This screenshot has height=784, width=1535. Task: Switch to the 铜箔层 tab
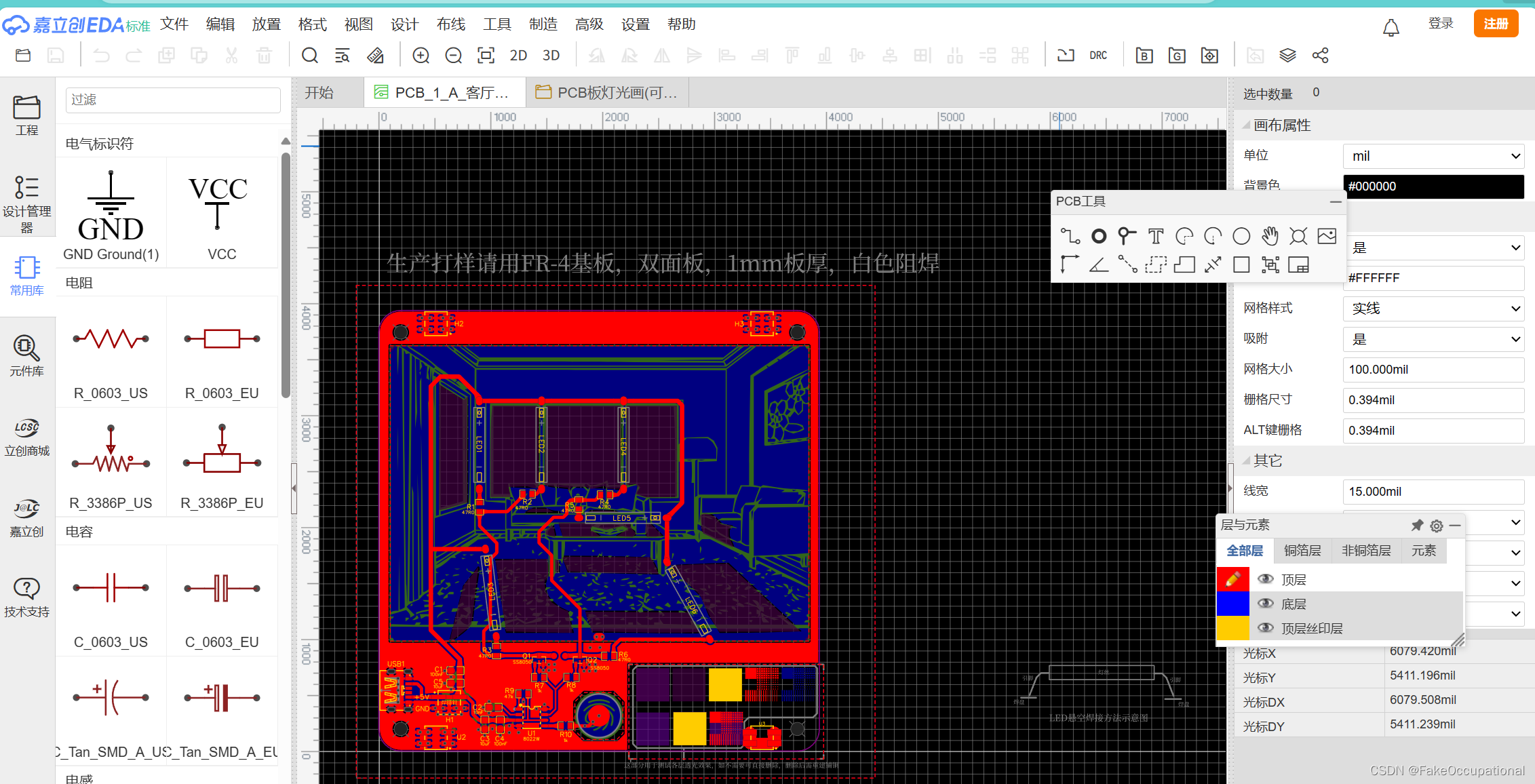[x=1302, y=551]
